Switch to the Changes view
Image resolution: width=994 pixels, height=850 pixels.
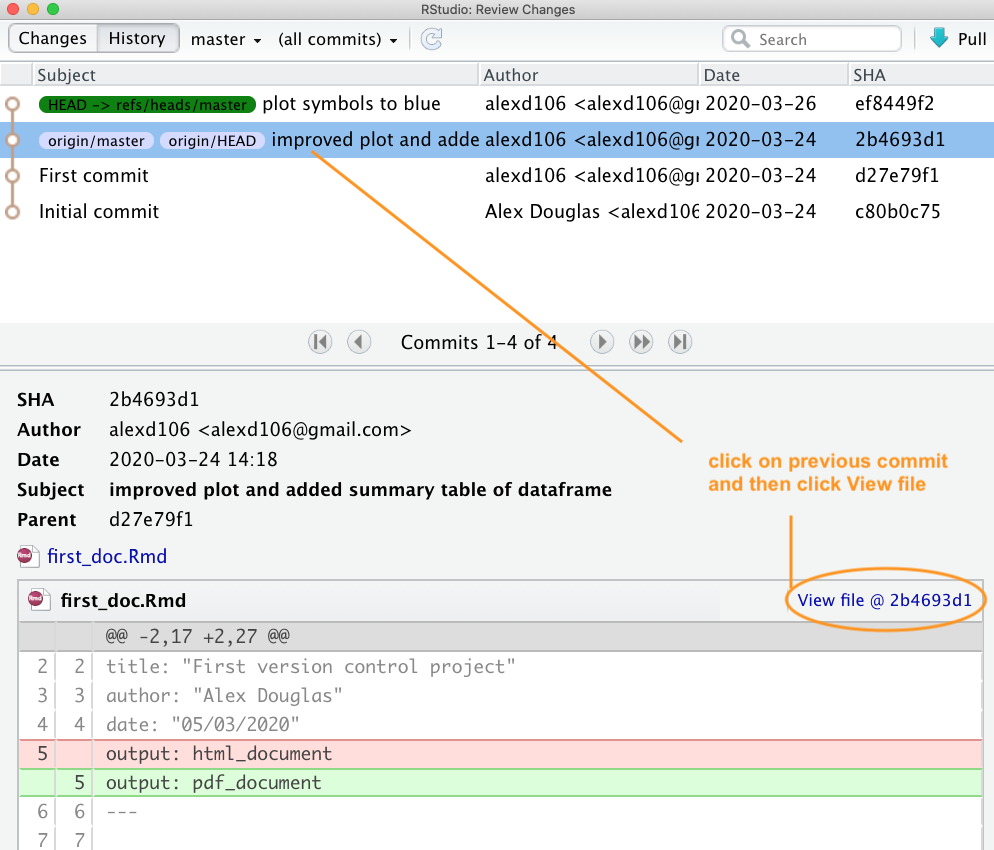[53, 39]
